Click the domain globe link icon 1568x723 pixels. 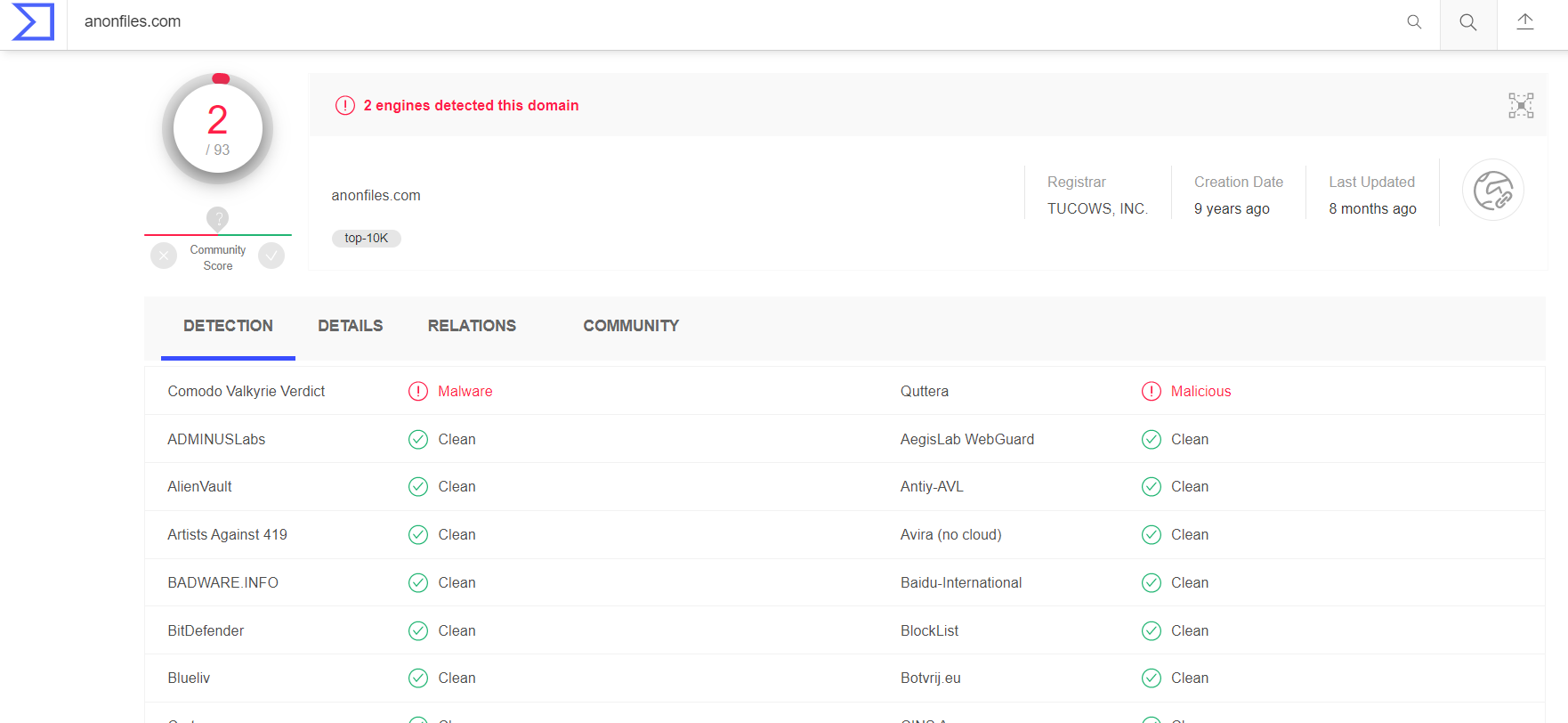tap(1493, 190)
